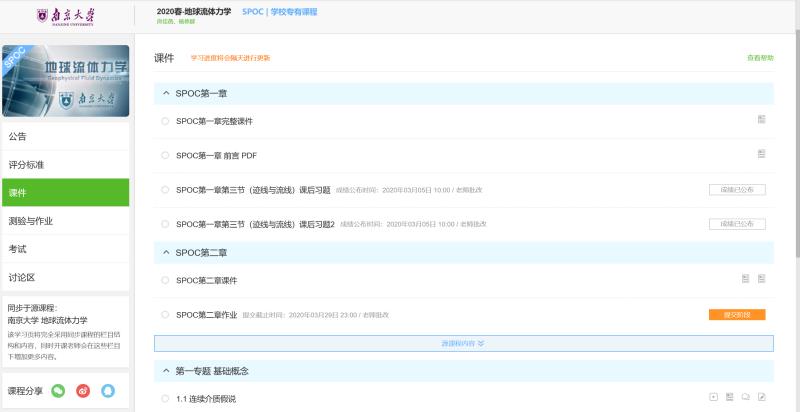Viewport: 800px width, 412px height.
Task: Share the course via WeChat icon
Action: [x=58, y=391]
